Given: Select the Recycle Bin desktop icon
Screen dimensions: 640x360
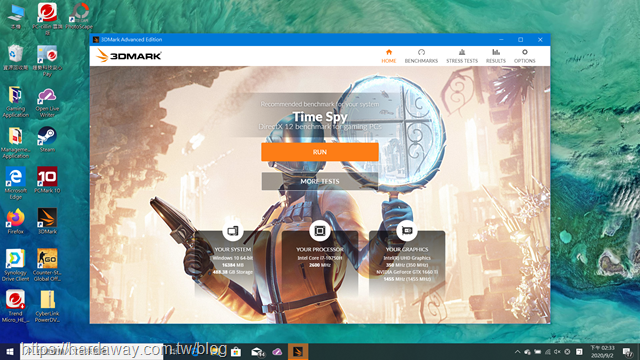Looking at the screenshot, I should [x=16, y=58].
